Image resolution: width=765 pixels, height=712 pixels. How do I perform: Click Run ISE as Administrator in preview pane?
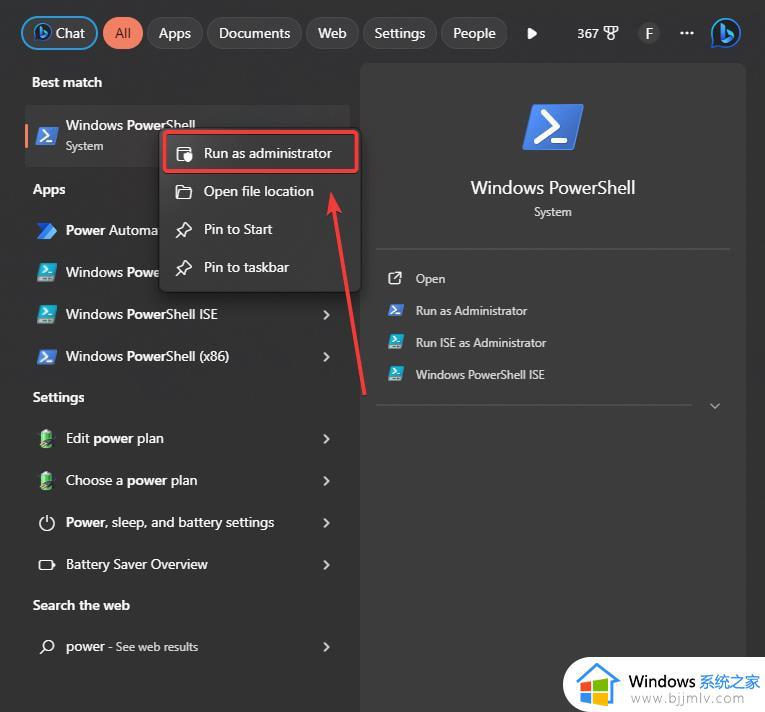click(481, 343)
